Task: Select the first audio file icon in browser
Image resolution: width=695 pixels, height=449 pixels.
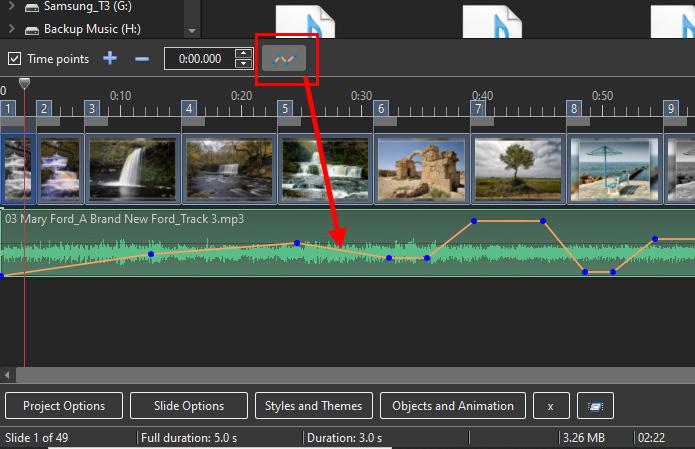Action: (300, 21)
